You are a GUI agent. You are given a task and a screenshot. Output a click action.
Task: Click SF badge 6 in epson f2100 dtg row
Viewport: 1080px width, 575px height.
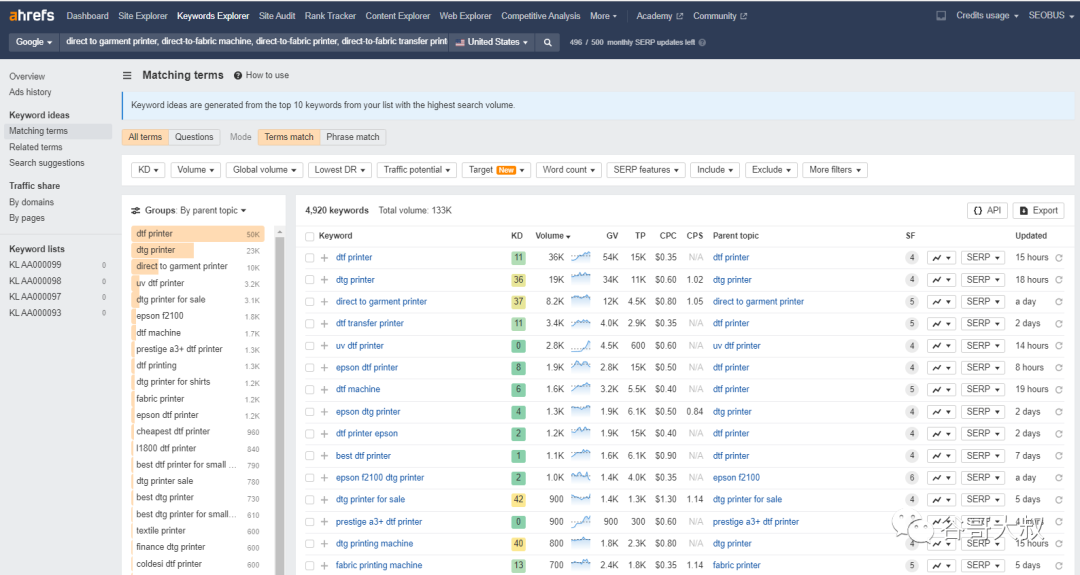click(x=911, y=477)
